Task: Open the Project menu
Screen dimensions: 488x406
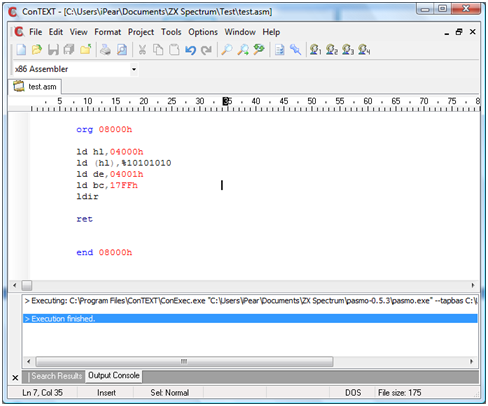Action: (141, 32)
